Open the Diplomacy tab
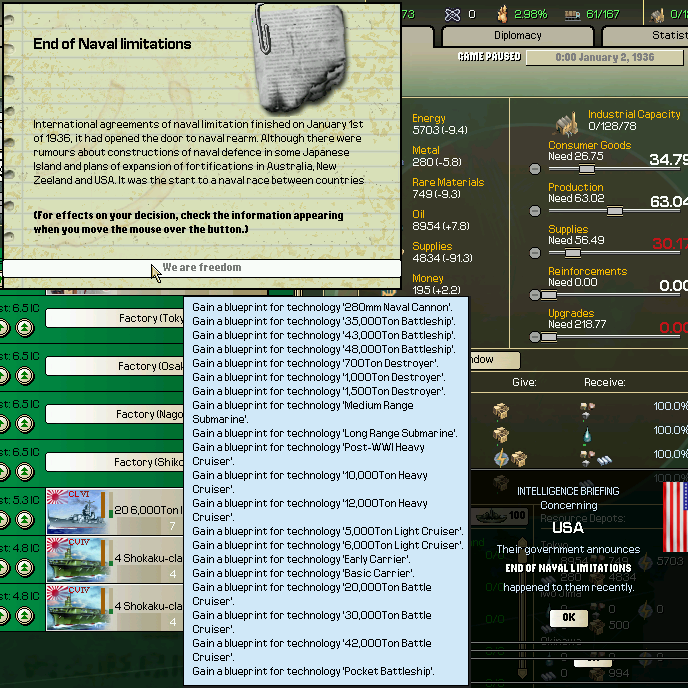Screen dimensions: 688x688 (x=518, y=36)
